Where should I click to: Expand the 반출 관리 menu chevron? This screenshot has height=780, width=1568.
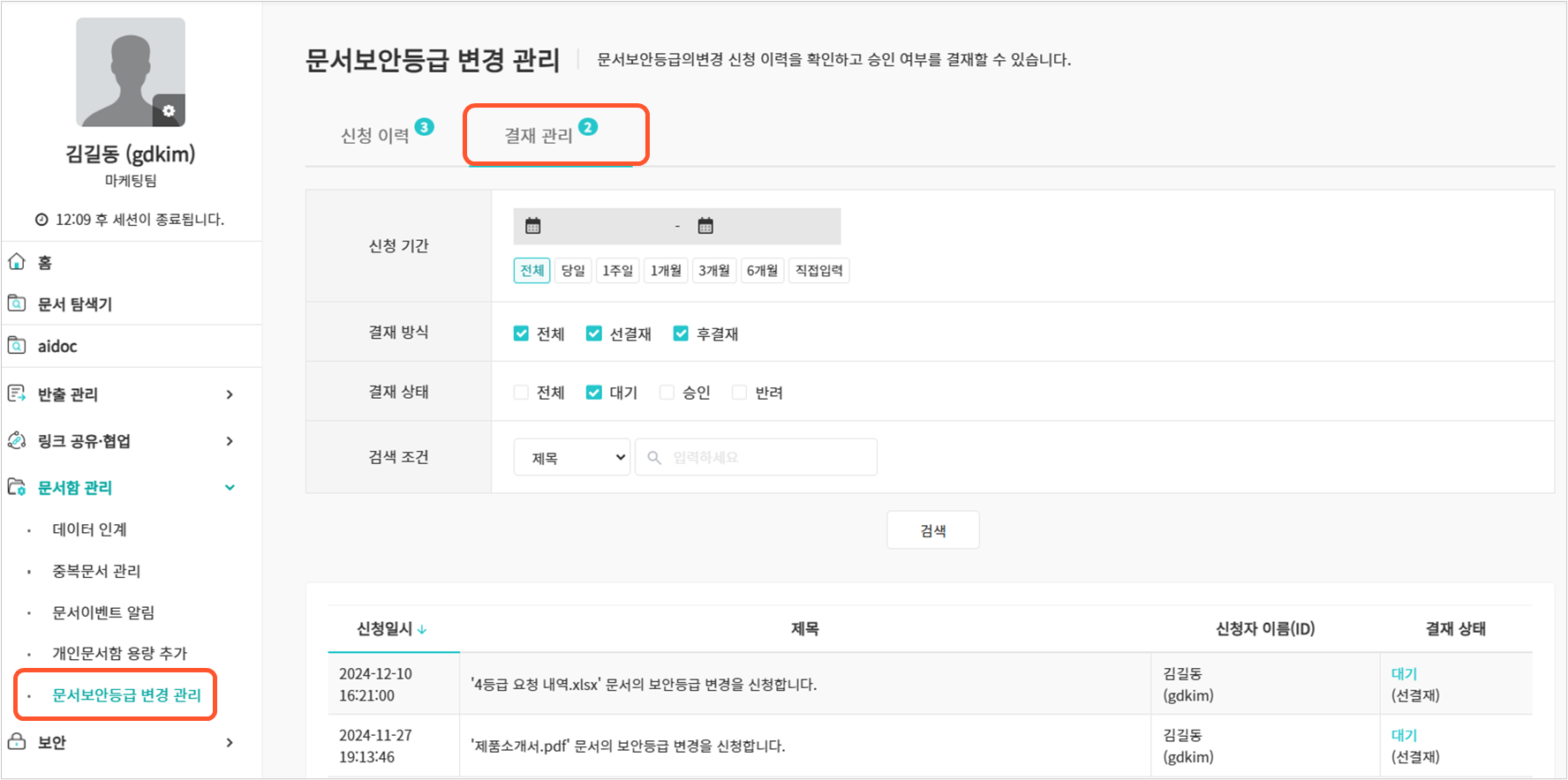pyautogui.click(x=230, y=394)
